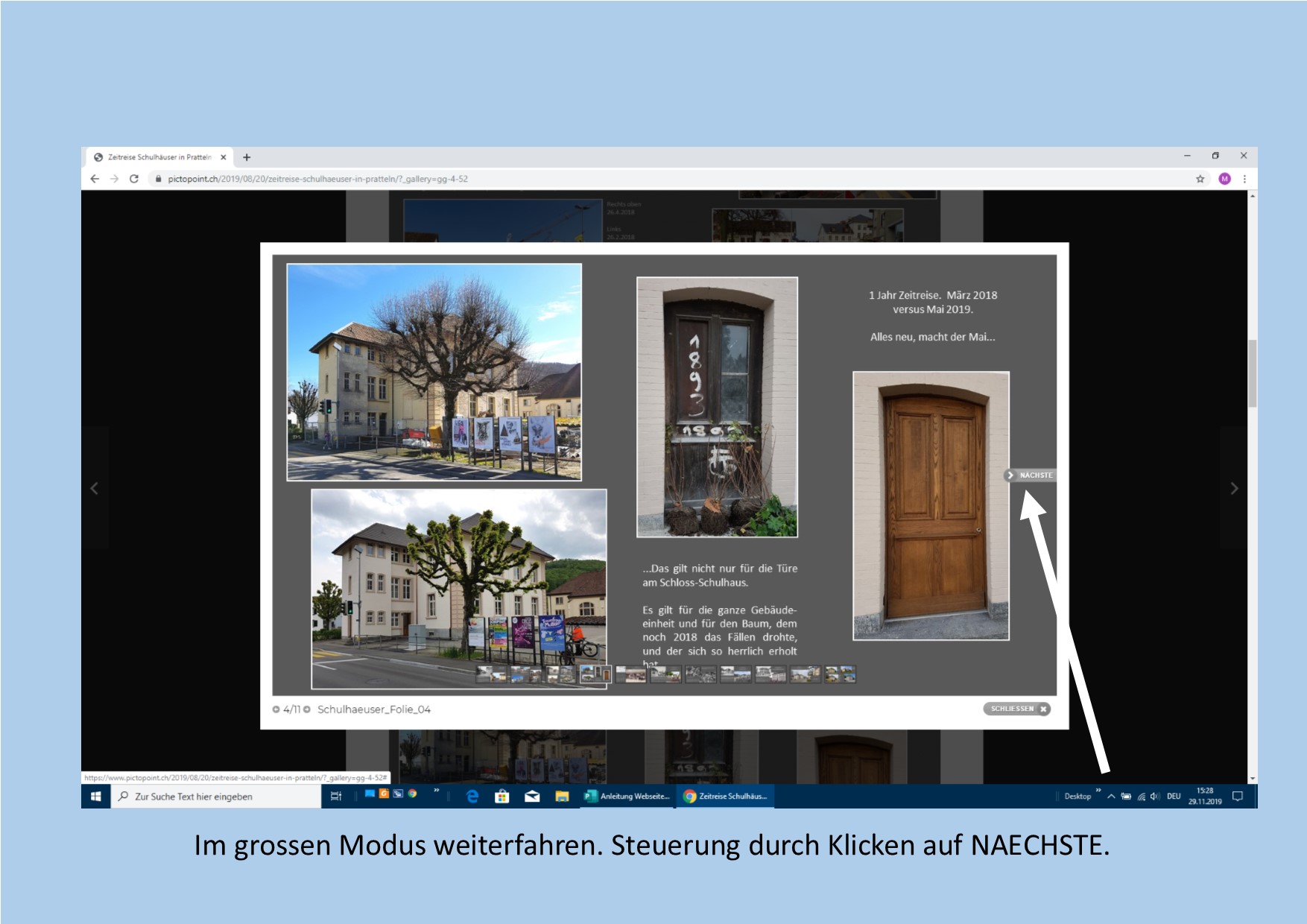Open File Explorer from the taskbar

tap(562, 797)
